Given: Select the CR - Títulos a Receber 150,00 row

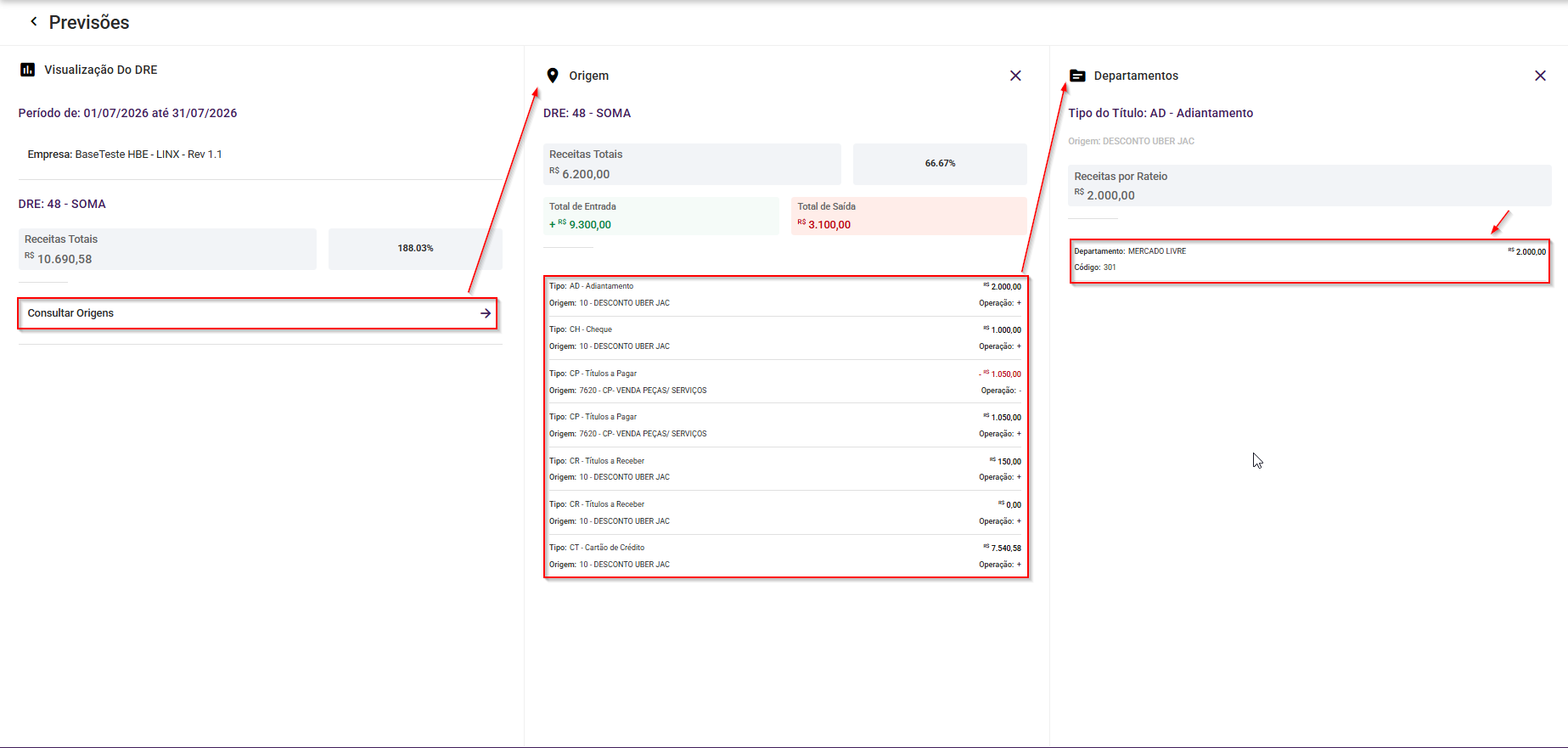Looking at the screenshot, I should click(x=785, y=469).
